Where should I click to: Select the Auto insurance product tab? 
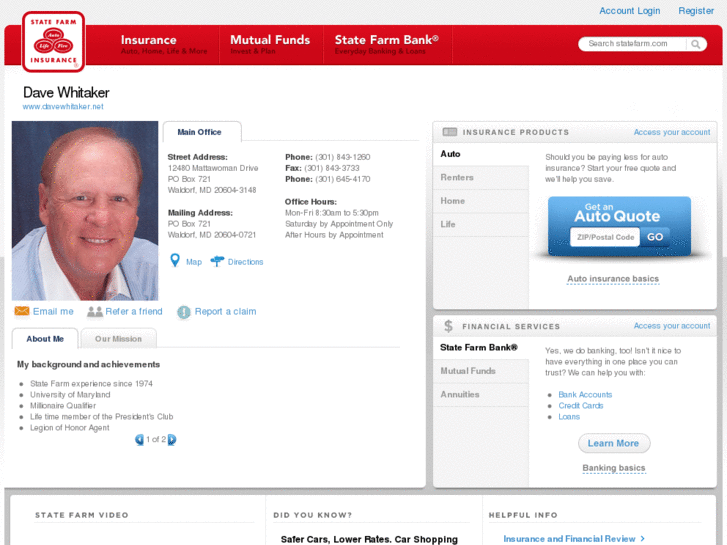481,154
